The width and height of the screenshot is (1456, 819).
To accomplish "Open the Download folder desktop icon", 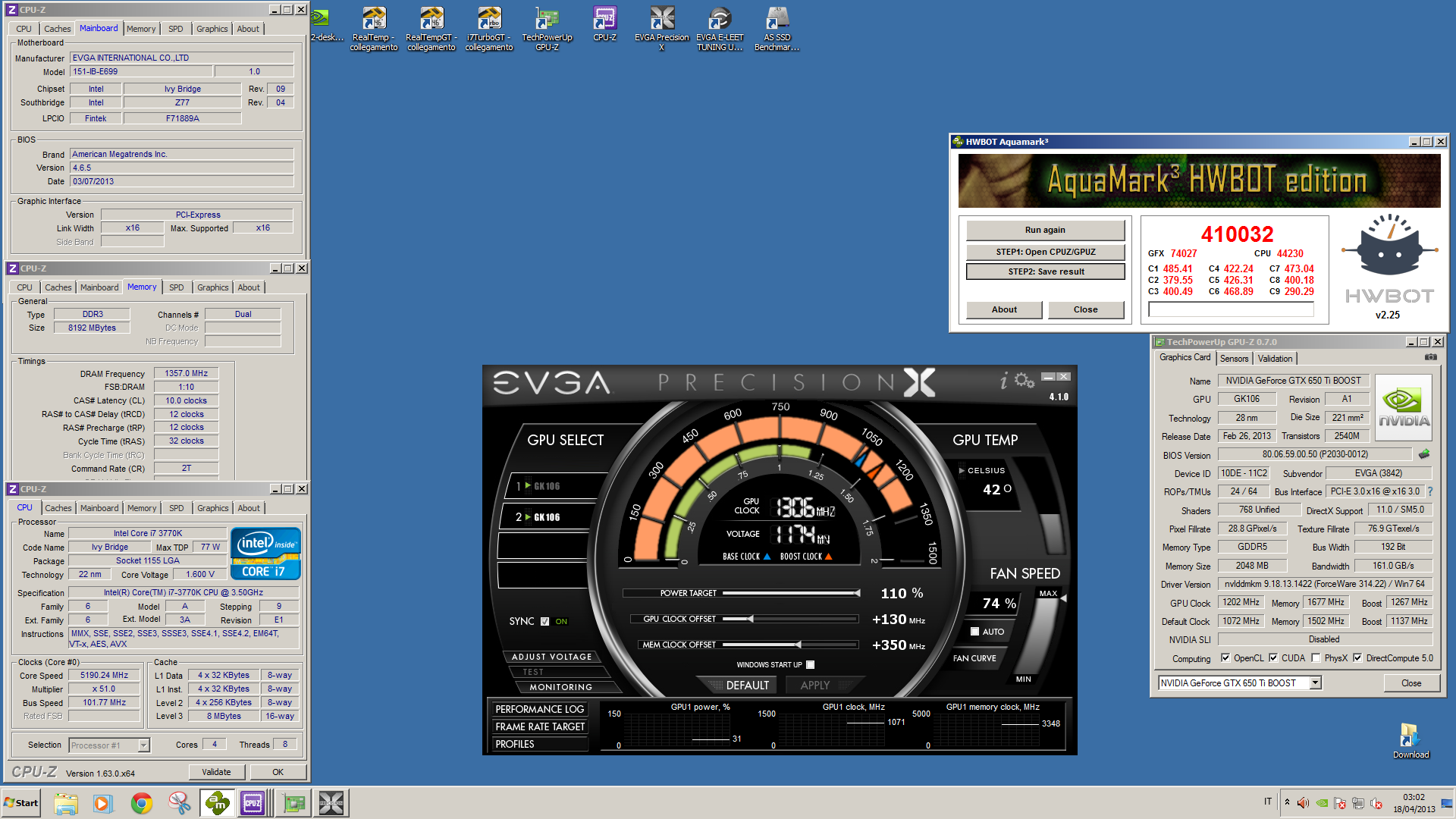I will point(1410,741).
